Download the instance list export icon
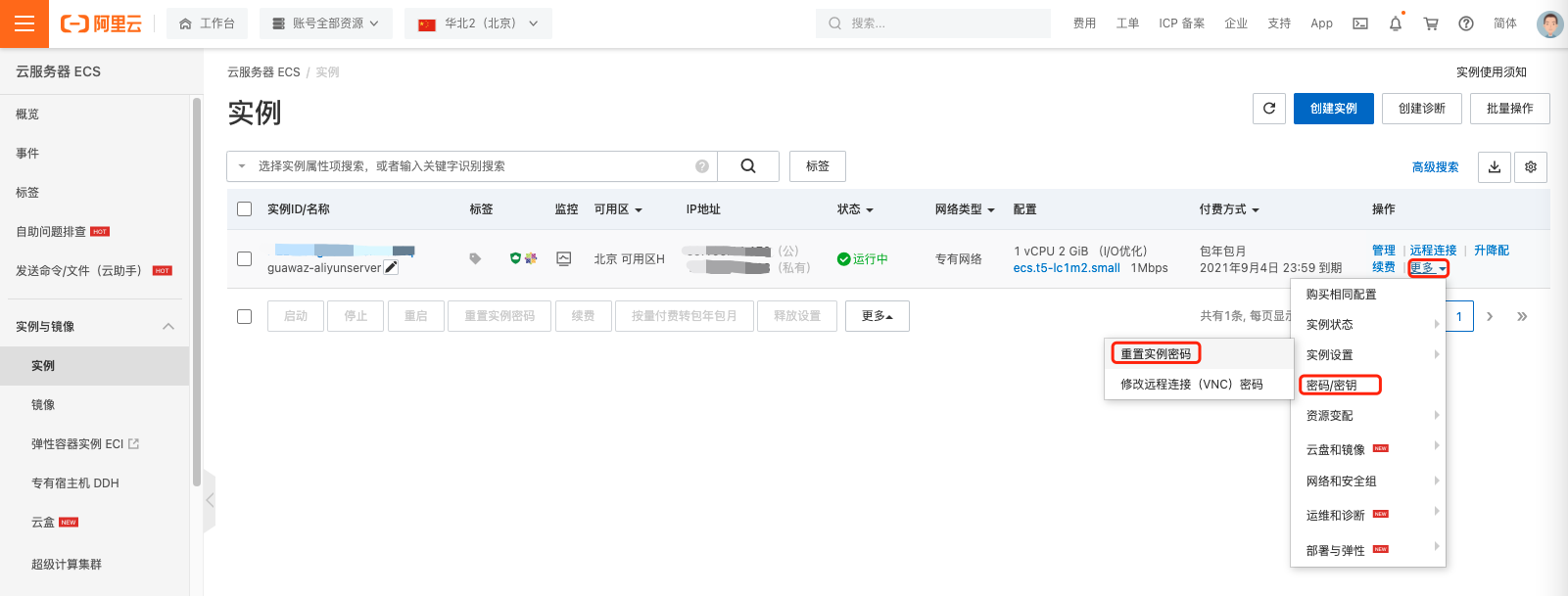The height and width of the screenshot is (596, 1568). [1495, 166]
